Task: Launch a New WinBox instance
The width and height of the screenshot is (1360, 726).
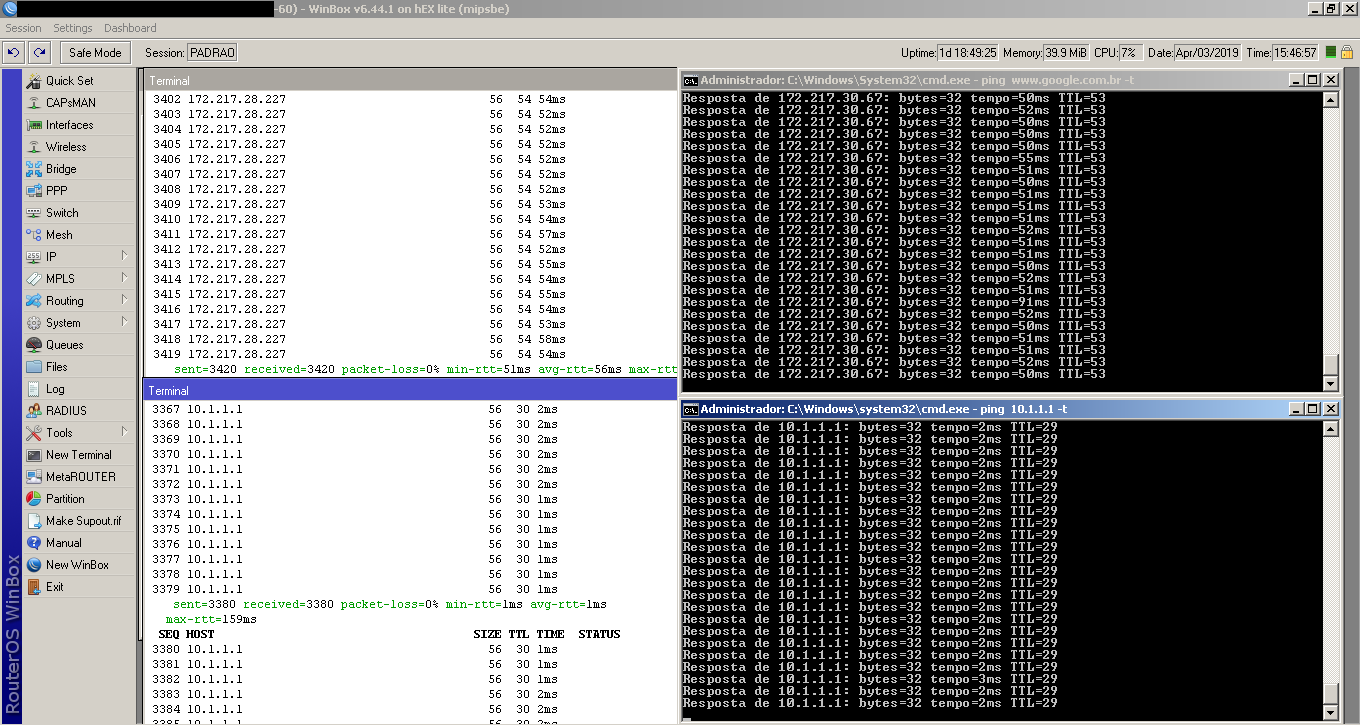Action: 77,565
